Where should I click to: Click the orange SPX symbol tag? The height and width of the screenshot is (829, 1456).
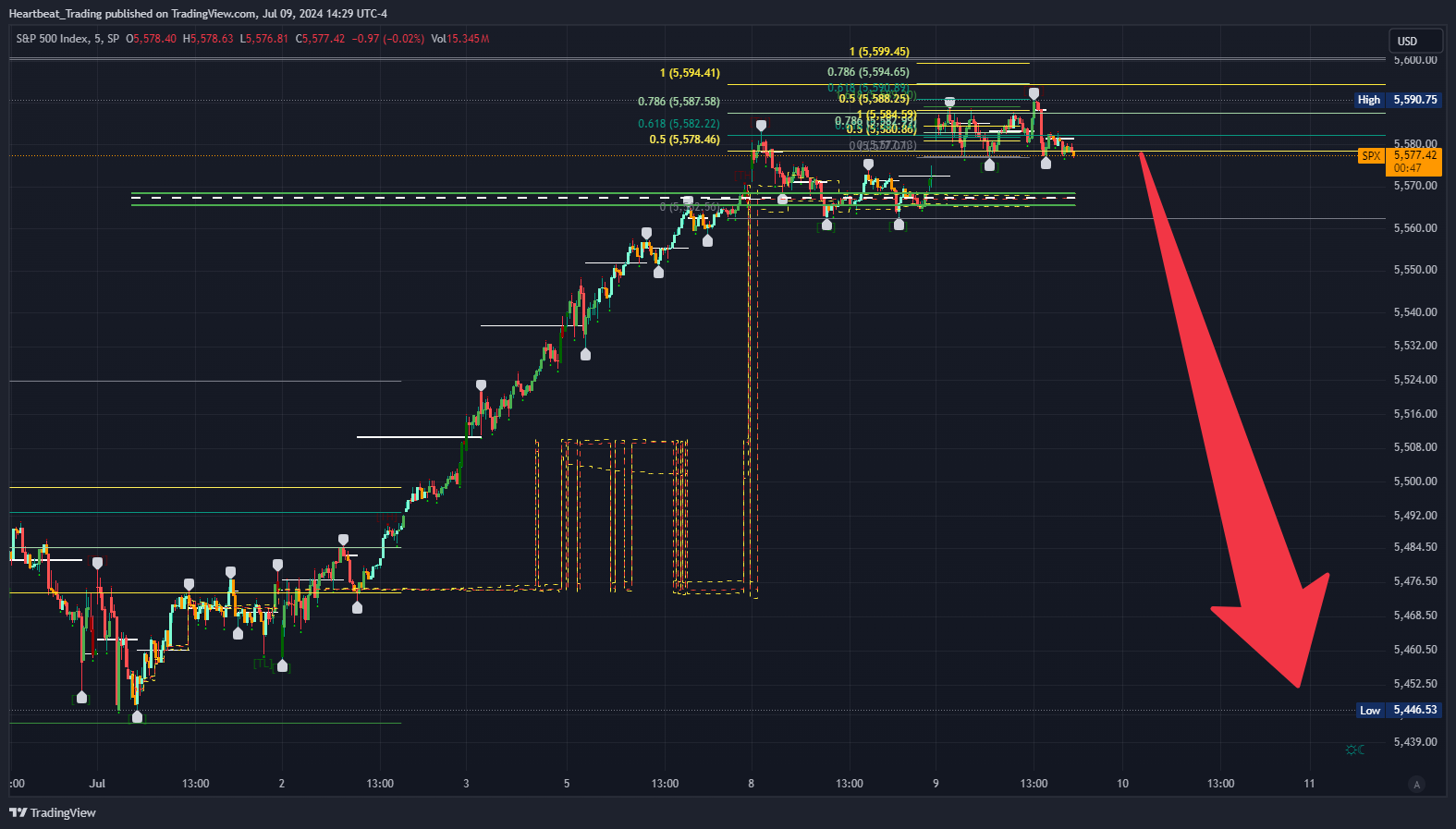coord(1371,156)
